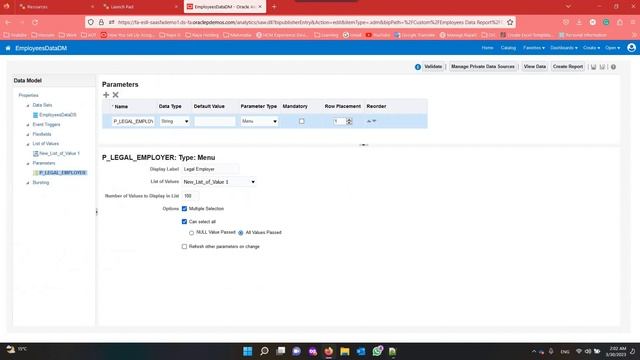This screenshot has height=360, width=640.
Task: Open File Explorer from taskbar
Action: click(345, 351)
